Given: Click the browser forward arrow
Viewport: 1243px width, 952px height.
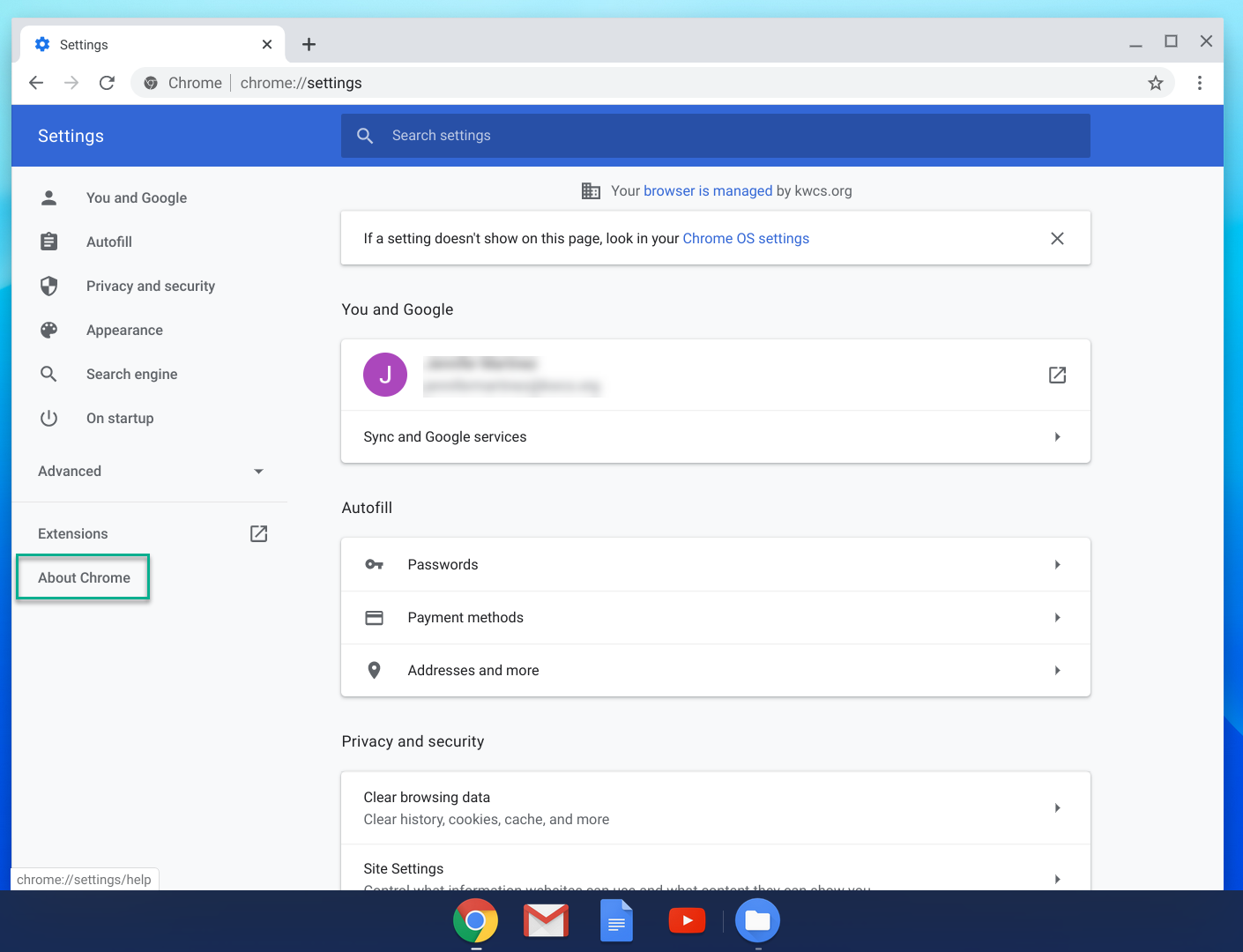Looking at the screenshot, I should point(71,83).
